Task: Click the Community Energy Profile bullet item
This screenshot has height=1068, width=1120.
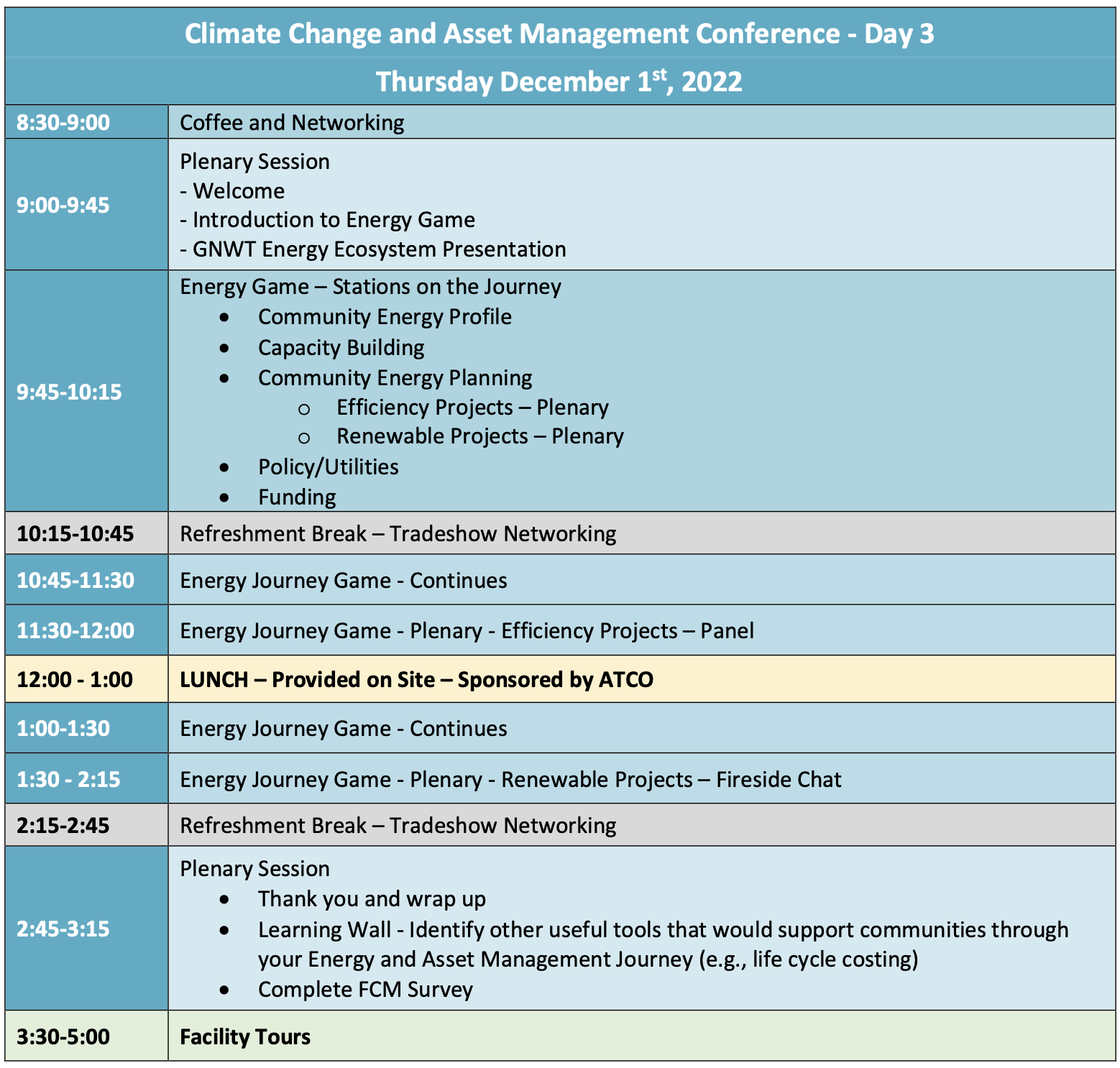Action: 385,317
